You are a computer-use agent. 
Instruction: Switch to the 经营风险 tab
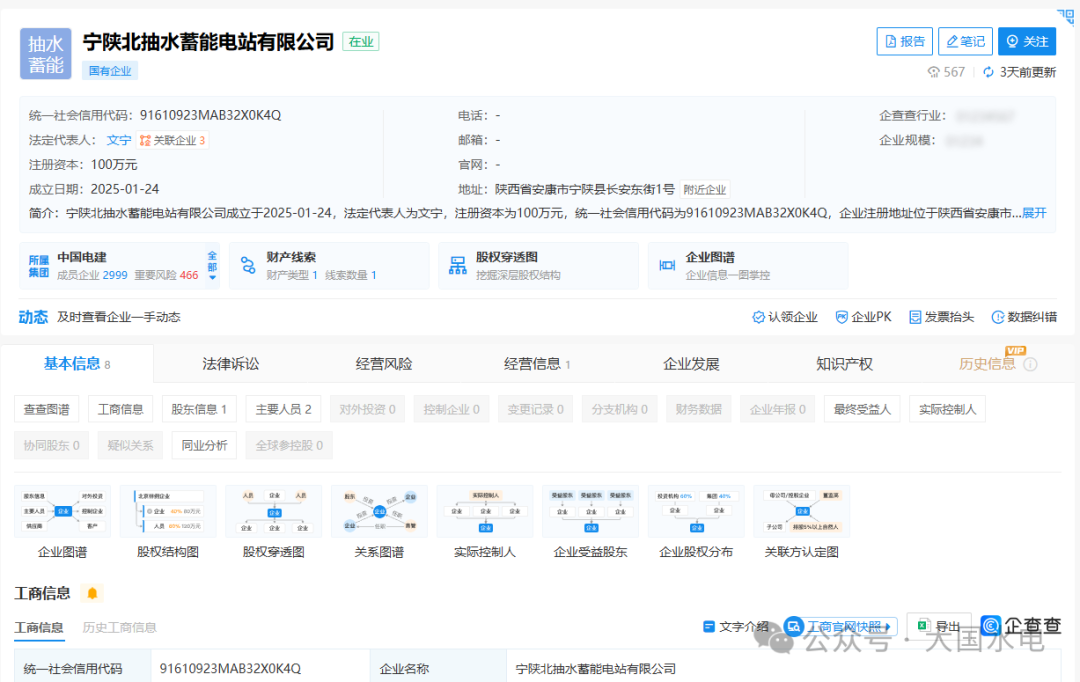384,364
